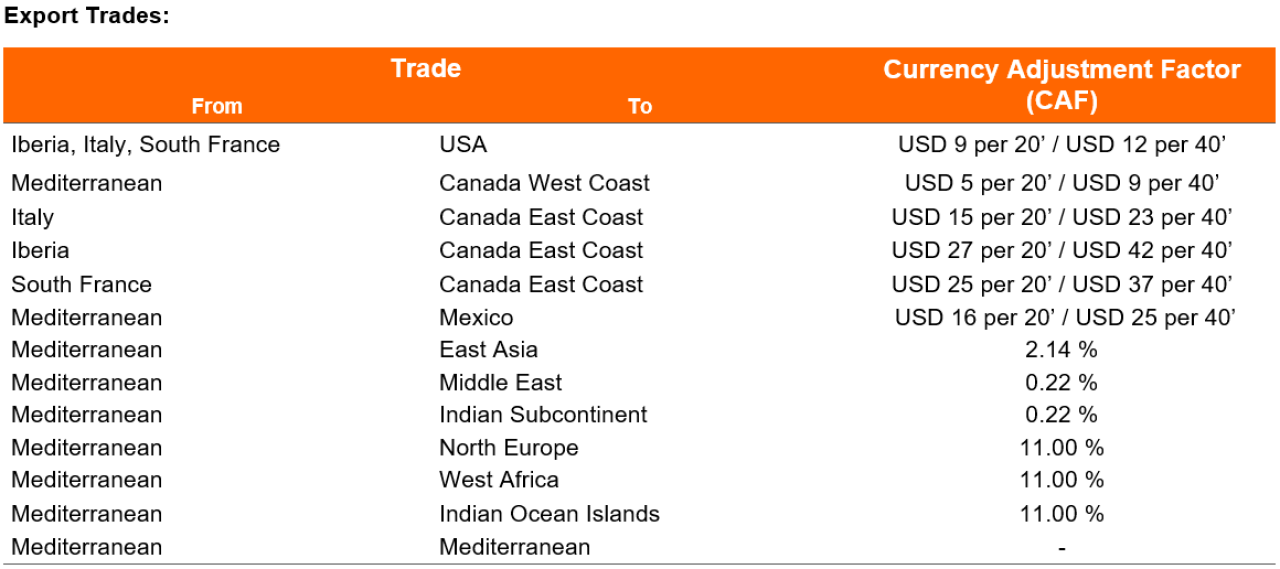
Task: Select the Indian Ocean Islands cell
Action: (x=549, y=513)
